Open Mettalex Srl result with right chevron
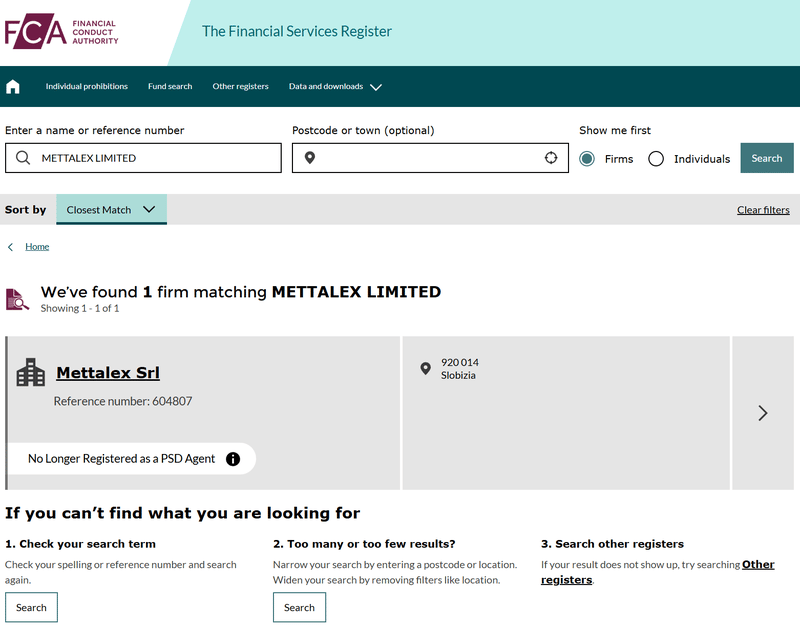 pyautogui.click(x=763, y=413)
